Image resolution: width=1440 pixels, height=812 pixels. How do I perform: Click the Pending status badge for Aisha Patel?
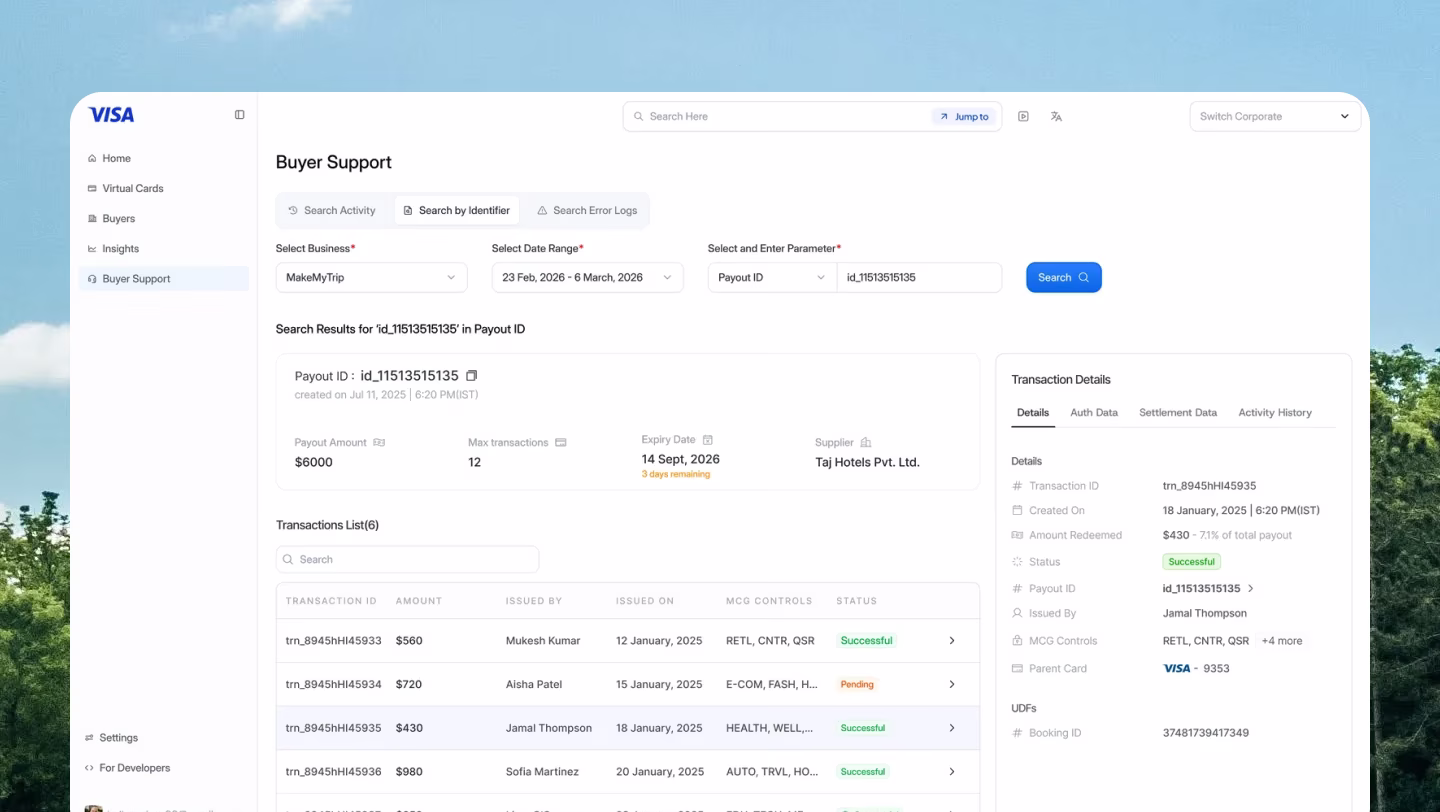(x=857, y=684)
